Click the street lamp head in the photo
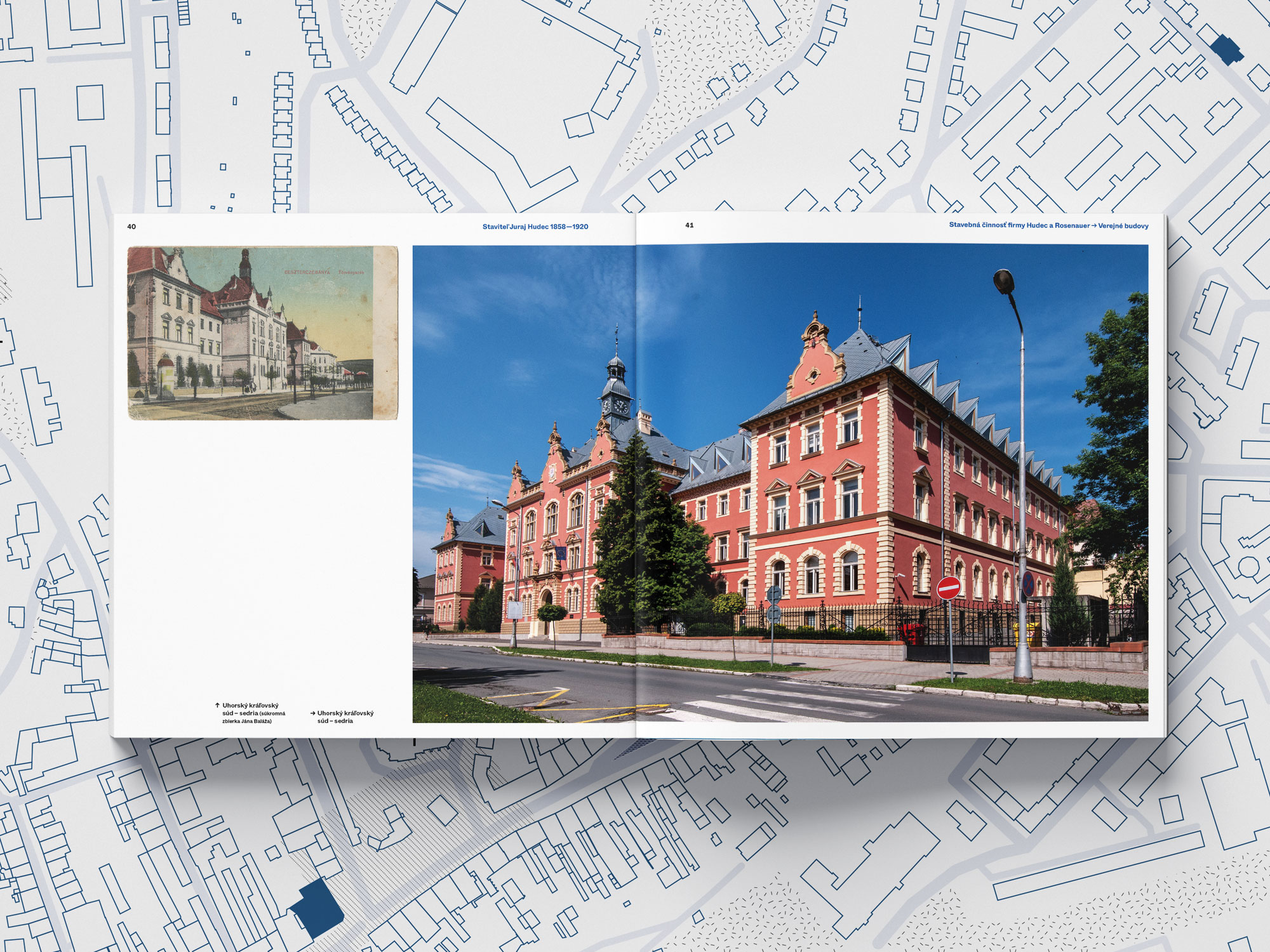The width and height of the screenshot is (1270, 952). tap(1004, 281)
